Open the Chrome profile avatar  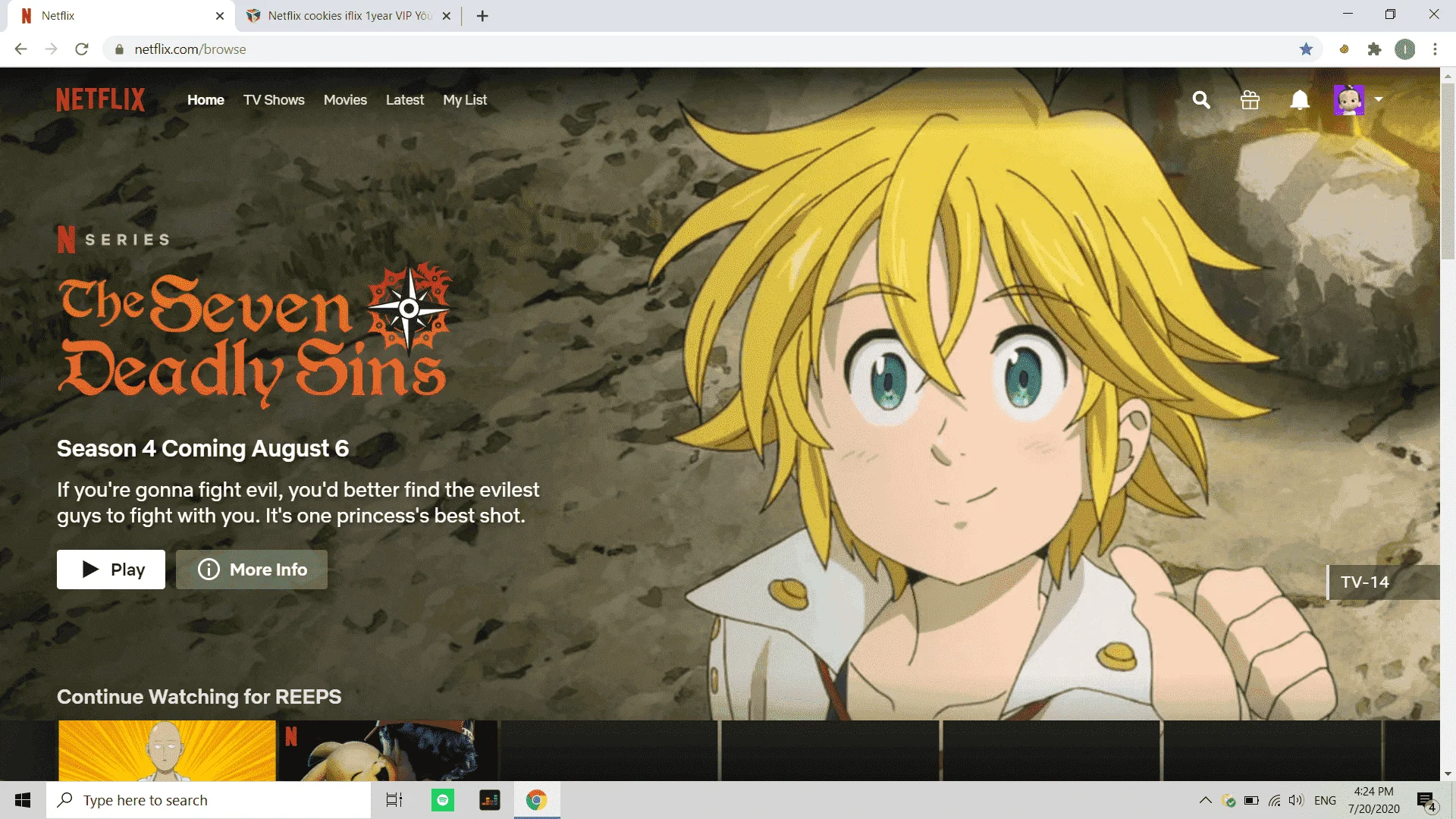pyautogui.click(x=1405, y=49)
